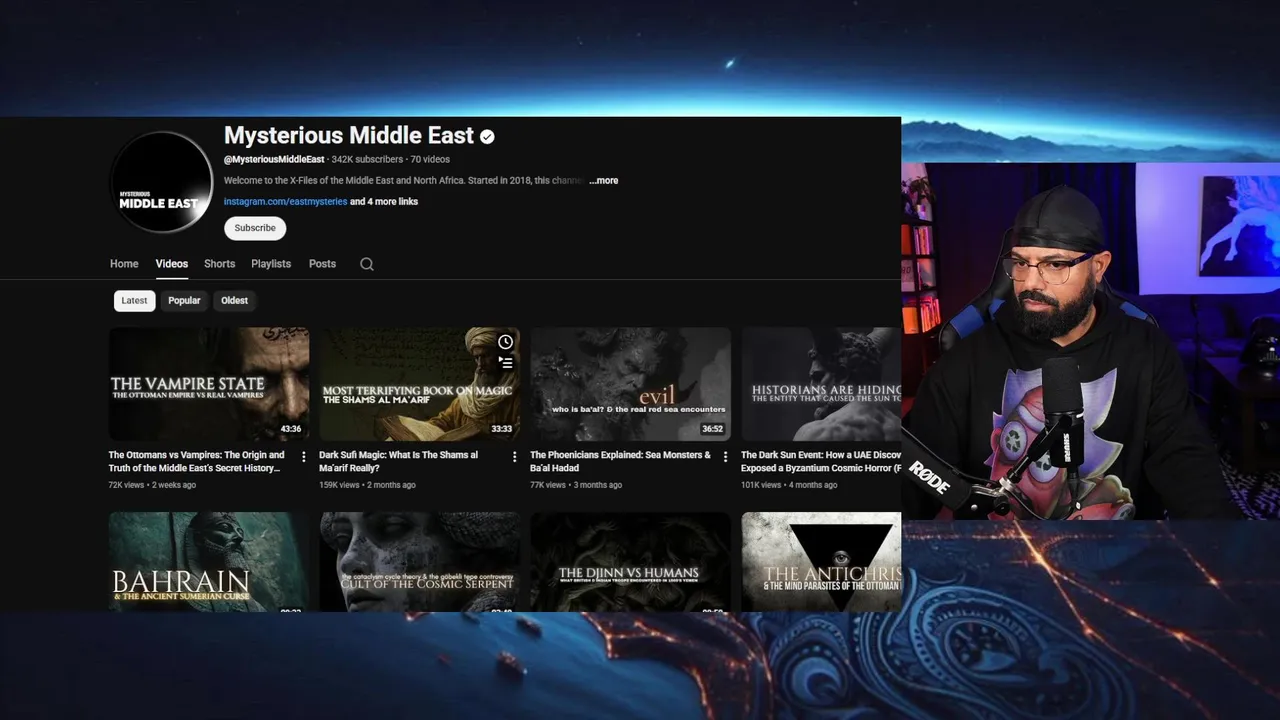Open the instagram.com/eastmysteries link

(x=285, y=202)
